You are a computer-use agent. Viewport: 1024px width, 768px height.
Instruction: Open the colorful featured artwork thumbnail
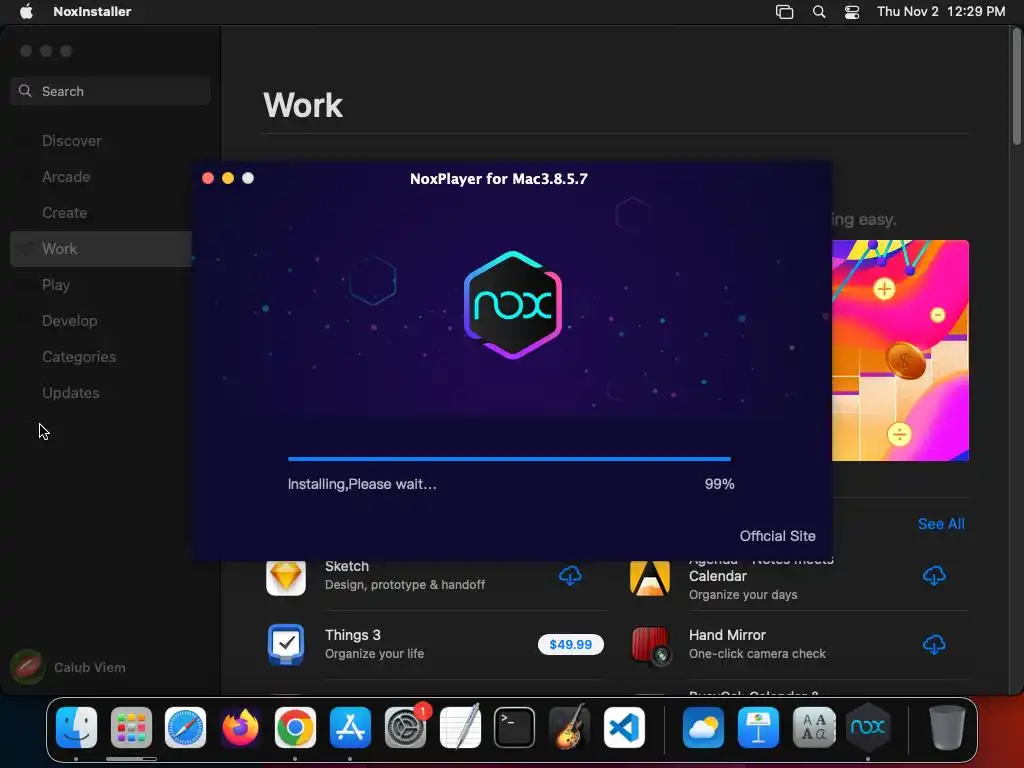pyautogui.click(x=901, y=351)
